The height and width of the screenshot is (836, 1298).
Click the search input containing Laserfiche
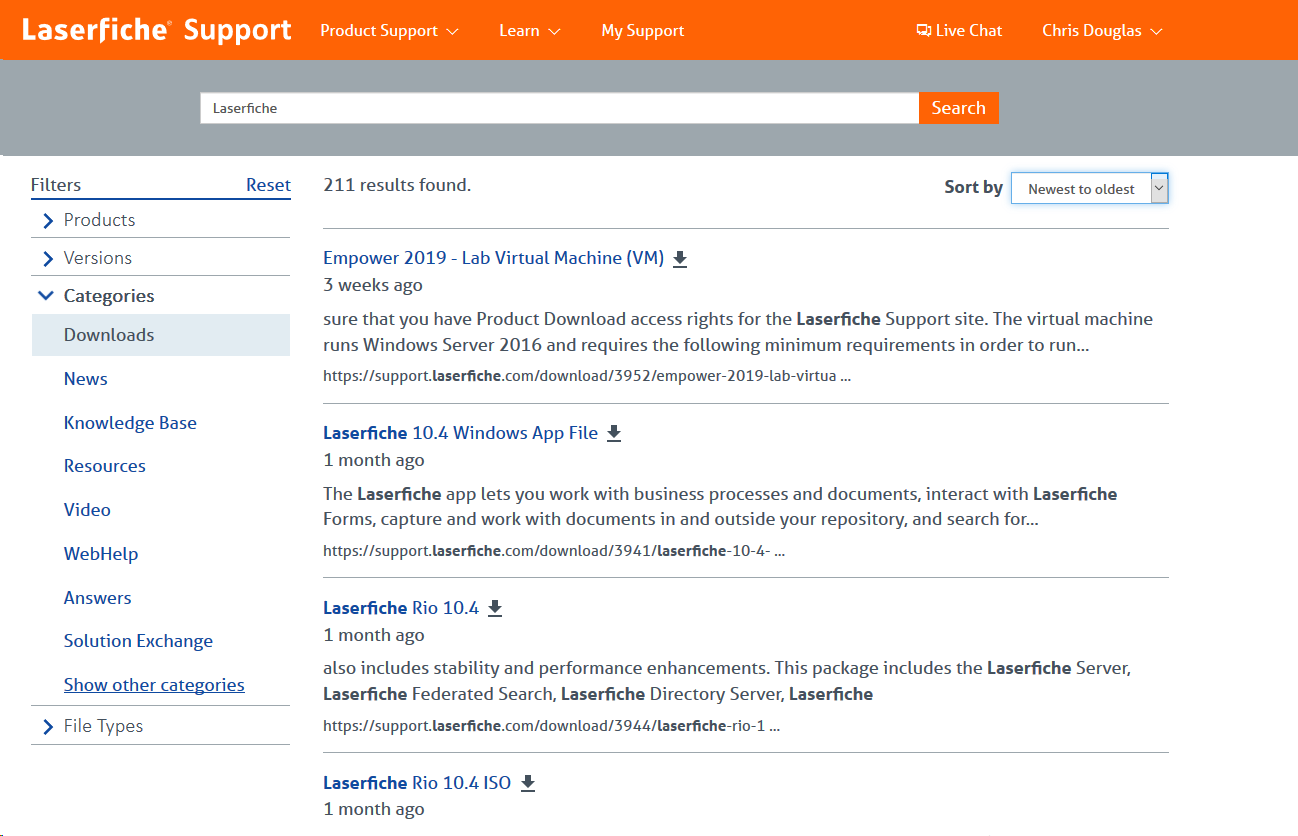point(559,108)
